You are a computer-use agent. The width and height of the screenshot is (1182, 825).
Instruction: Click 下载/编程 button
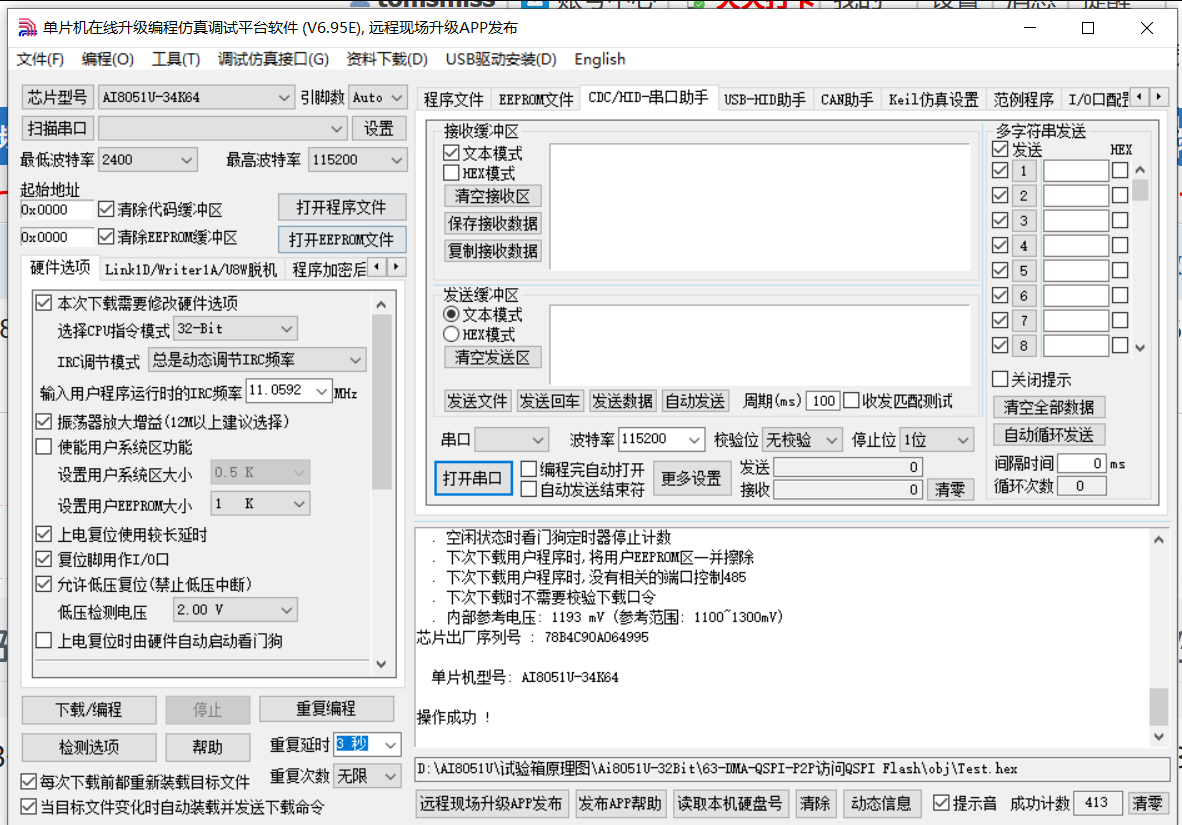89,710
